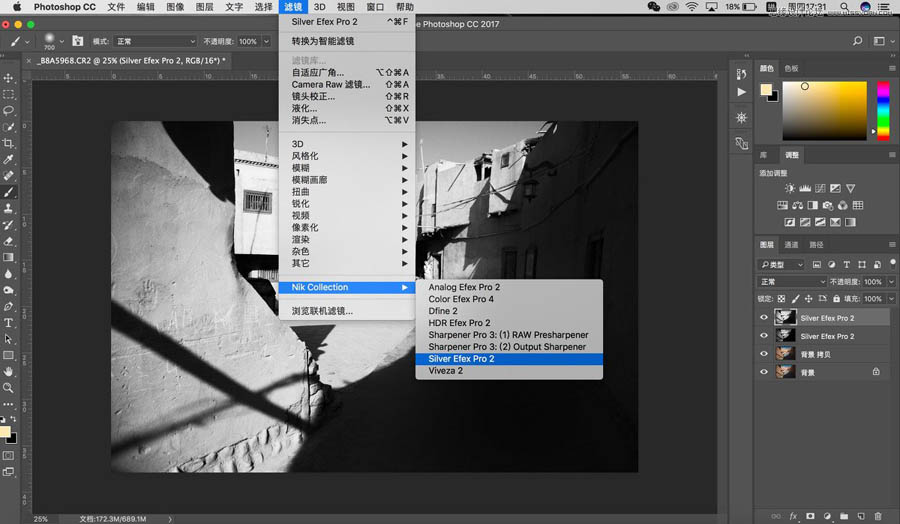Open the tool preset picker arrow

pyautogui.click(x=27, y=41)
